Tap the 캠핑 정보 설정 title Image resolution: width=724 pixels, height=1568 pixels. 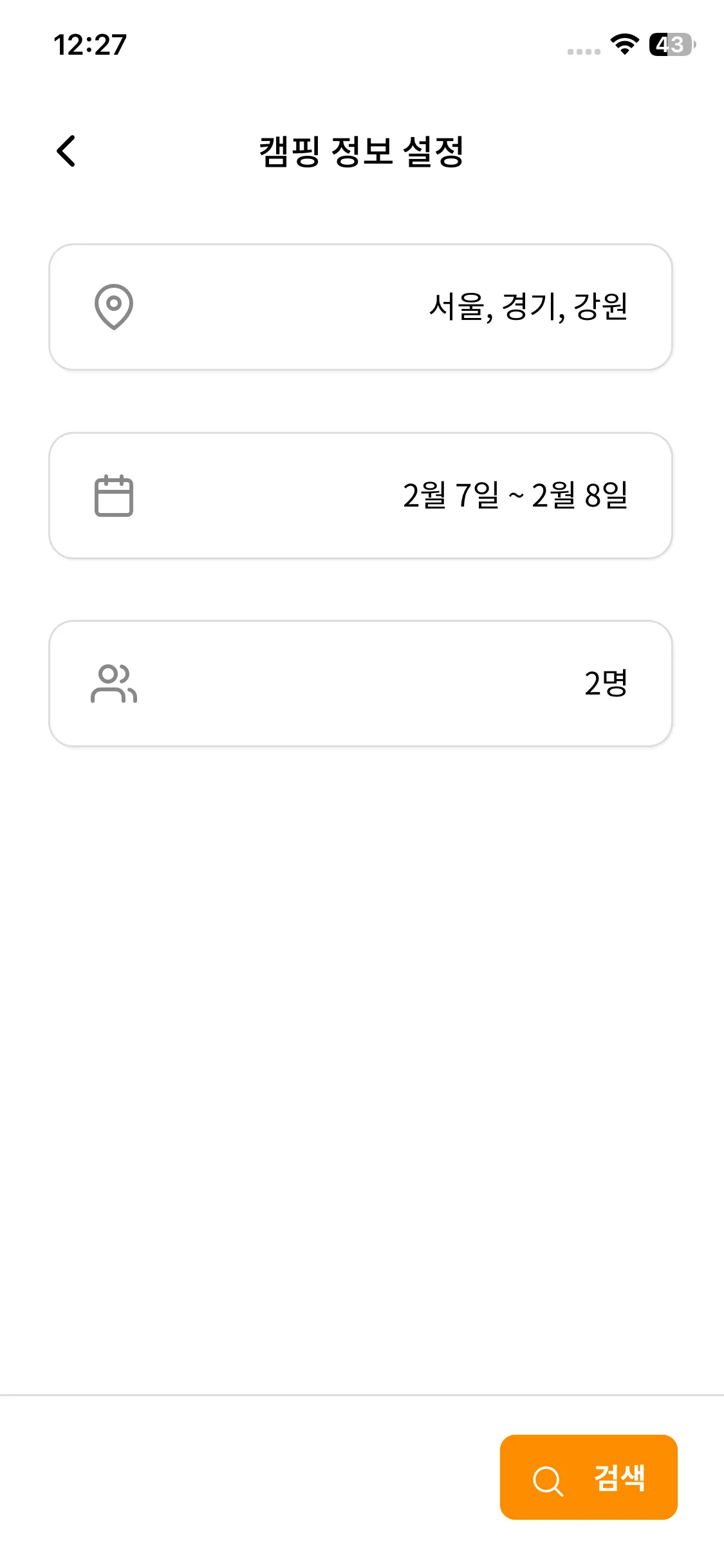(x=361, y=152)
